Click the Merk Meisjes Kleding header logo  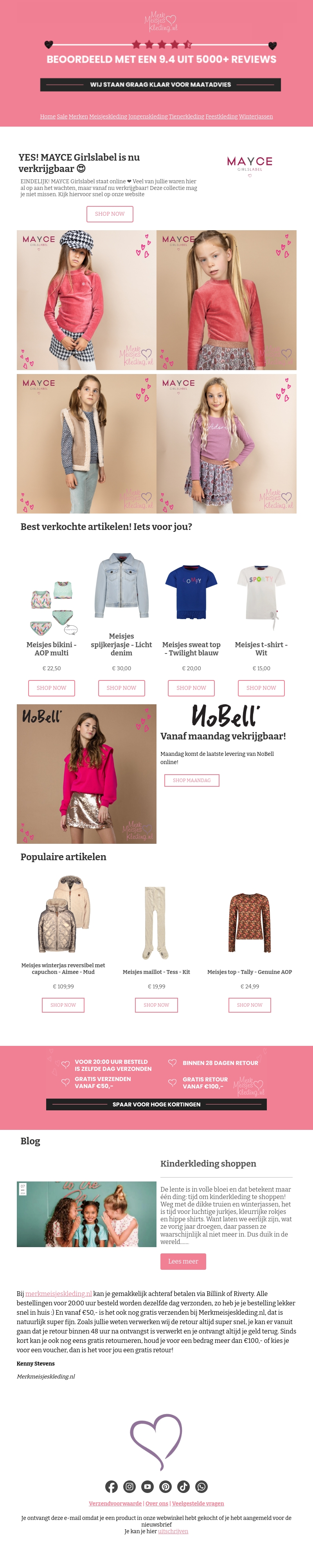(x=161, y=21)
